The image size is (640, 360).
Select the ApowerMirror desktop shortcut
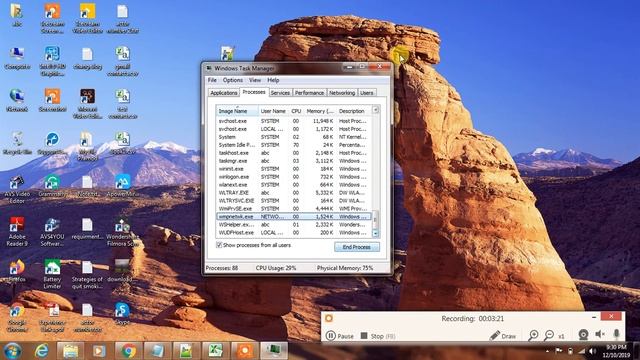[122, 186]
